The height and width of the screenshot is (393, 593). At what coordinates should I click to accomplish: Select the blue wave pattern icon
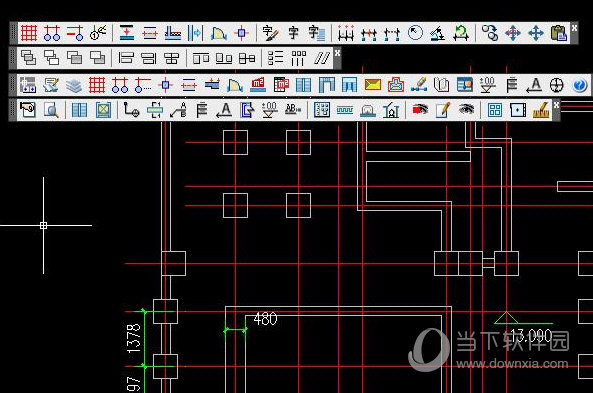[x=345, y=110]
